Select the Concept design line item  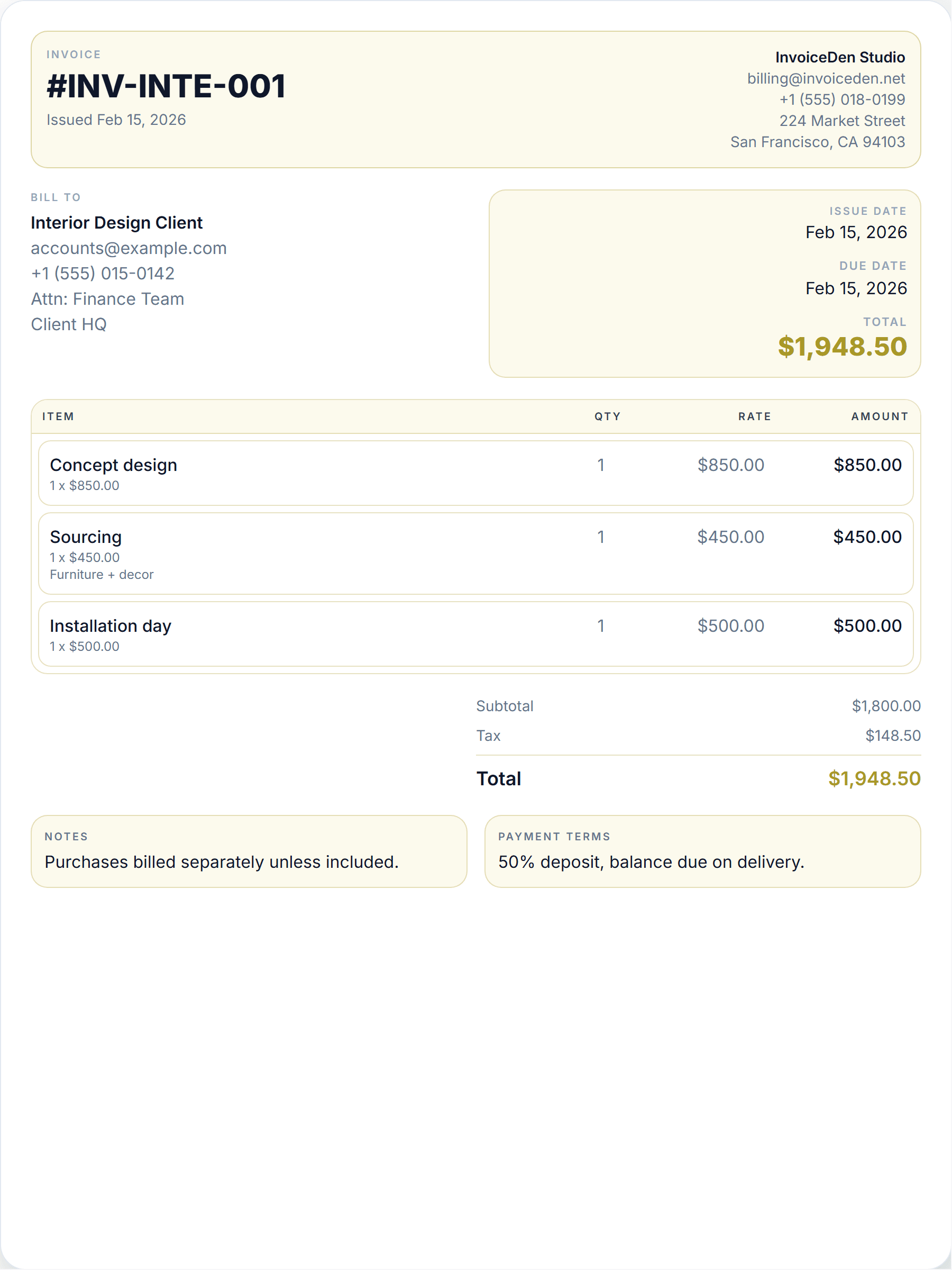click(475, 473)
